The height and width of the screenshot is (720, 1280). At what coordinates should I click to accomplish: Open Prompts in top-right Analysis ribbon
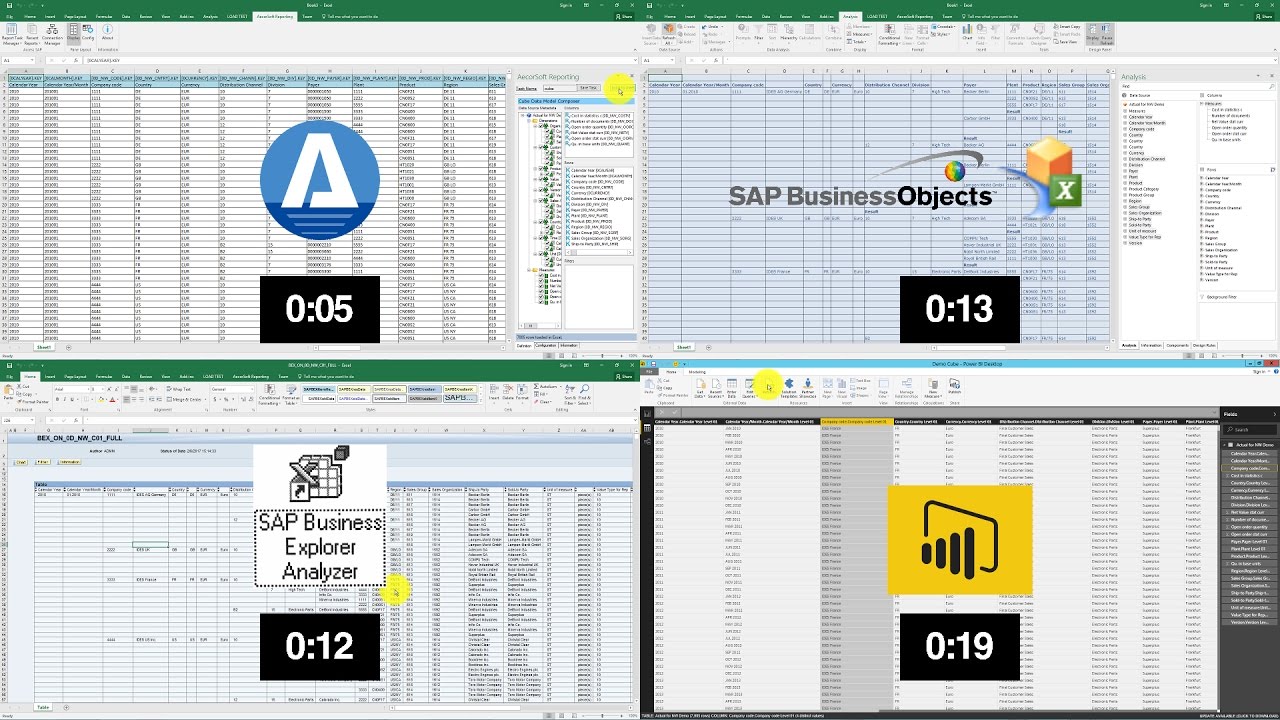click(743, 34)
